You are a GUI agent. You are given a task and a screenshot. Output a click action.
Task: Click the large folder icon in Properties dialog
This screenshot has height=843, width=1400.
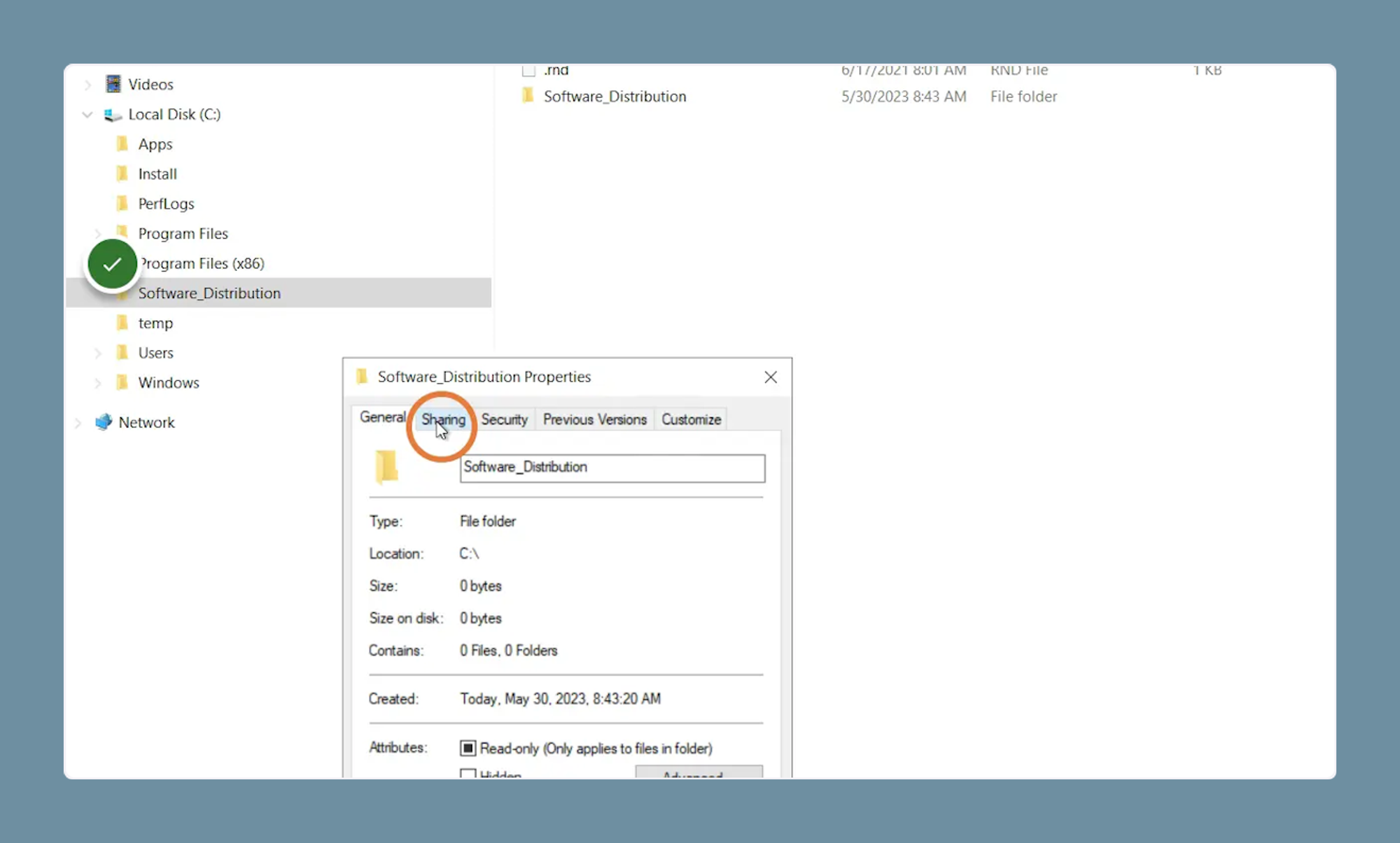[386, 467]
